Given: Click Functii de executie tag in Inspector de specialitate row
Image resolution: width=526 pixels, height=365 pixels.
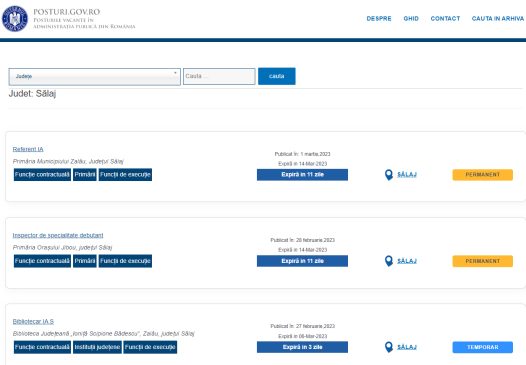Looking at the screenshot, I should (125, 261).
